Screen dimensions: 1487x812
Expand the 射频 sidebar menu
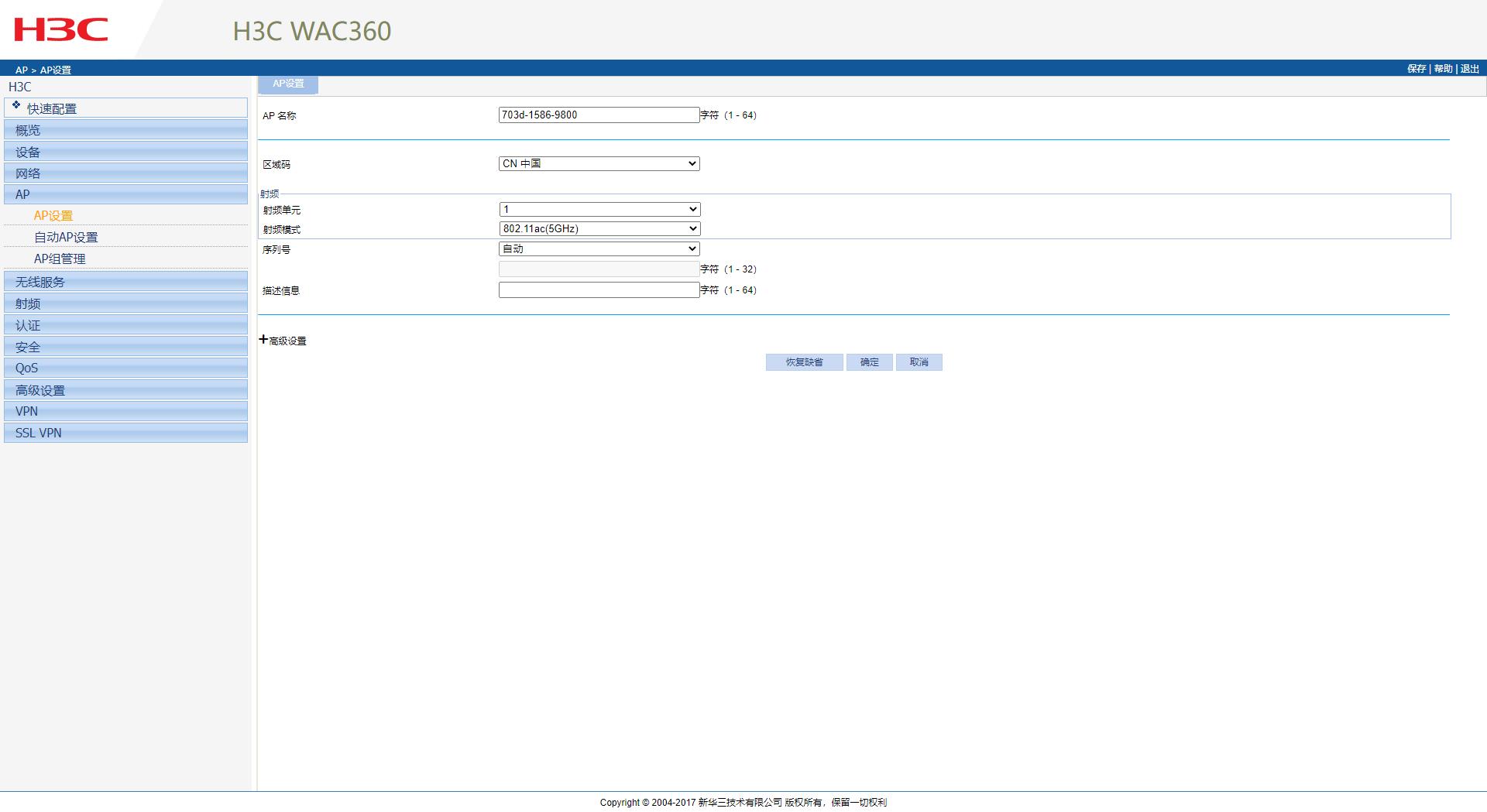coord(125,303)
